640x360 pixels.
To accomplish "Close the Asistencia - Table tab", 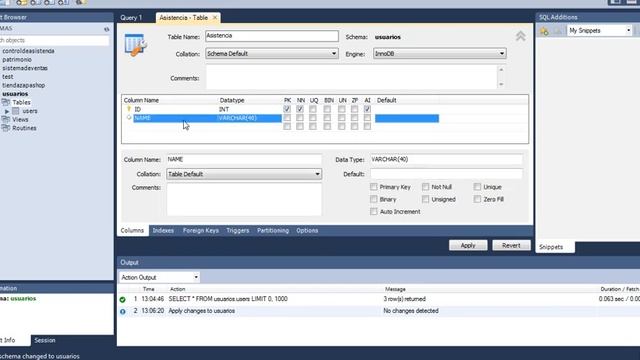I will click(215, 18).
